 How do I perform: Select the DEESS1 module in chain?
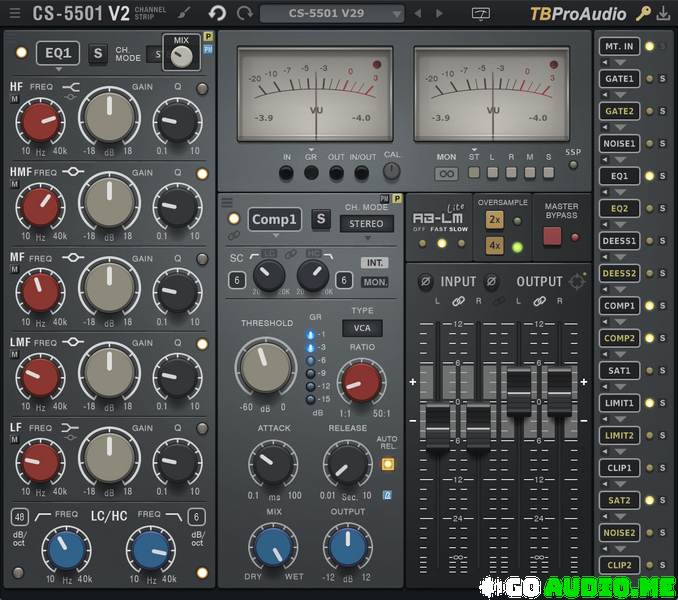619,241
